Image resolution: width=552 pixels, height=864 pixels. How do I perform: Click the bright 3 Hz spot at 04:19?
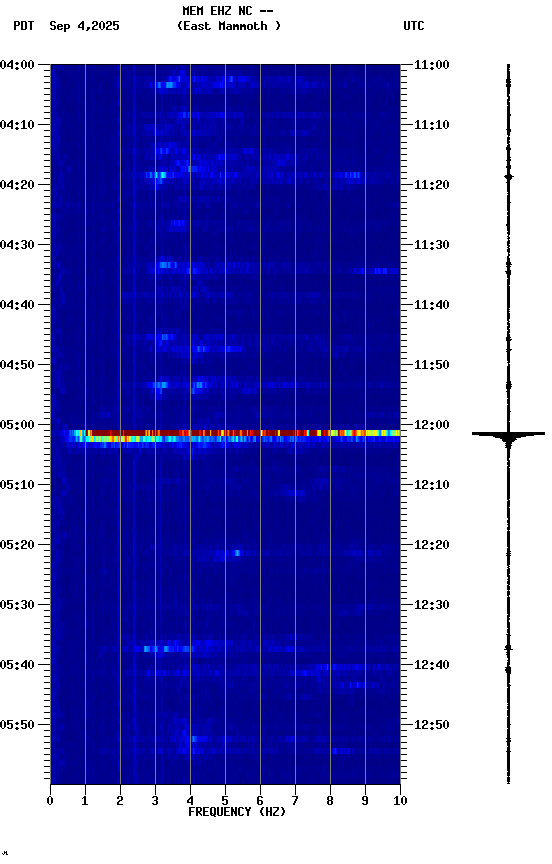pyautogui.click(x=158, y=175)
